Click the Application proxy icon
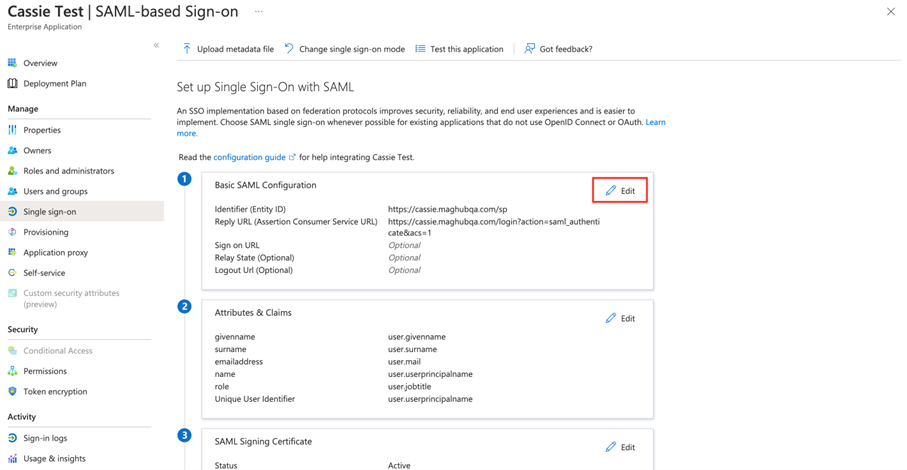This screenshot has height=470, width=907. (12, 253)
